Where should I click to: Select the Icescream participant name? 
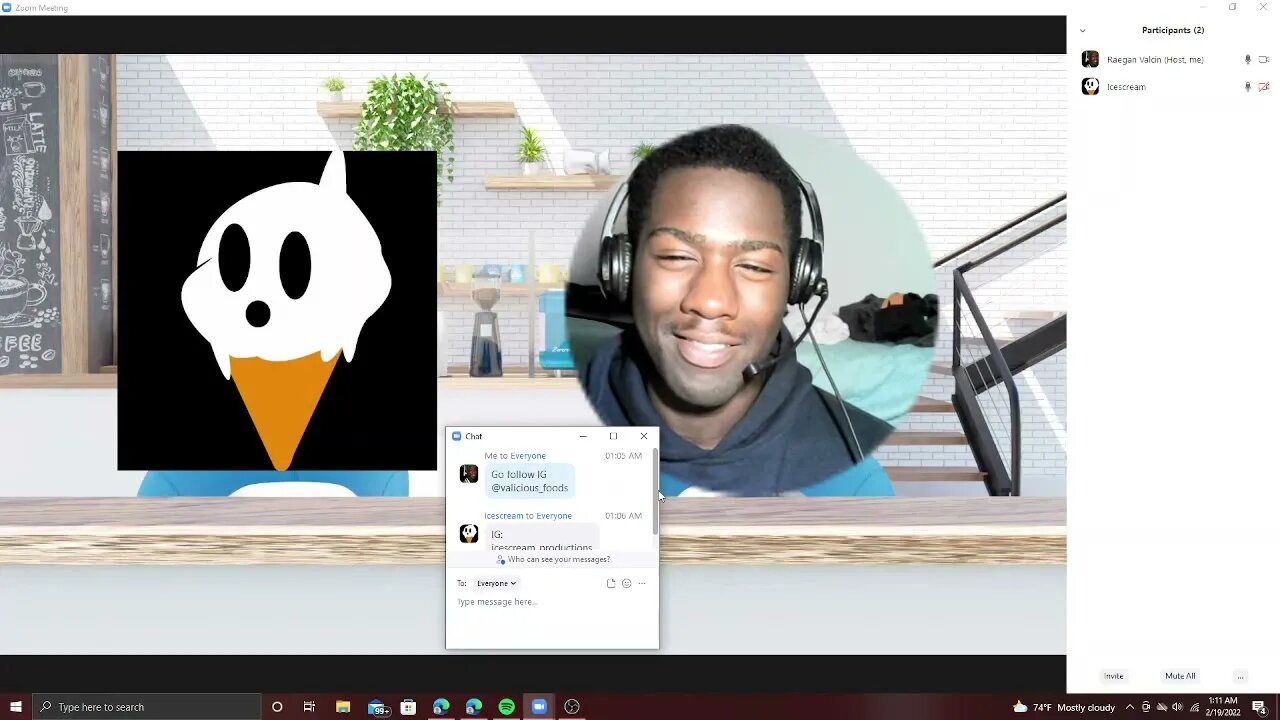point(1126,87)
